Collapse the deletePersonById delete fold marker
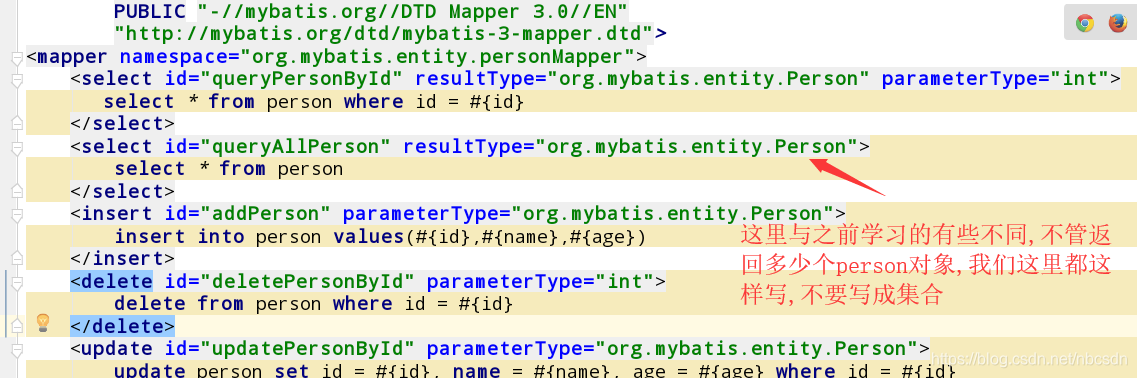Image resolution: width=1137 pixels, height=378 pixels. tap(17, 282)
